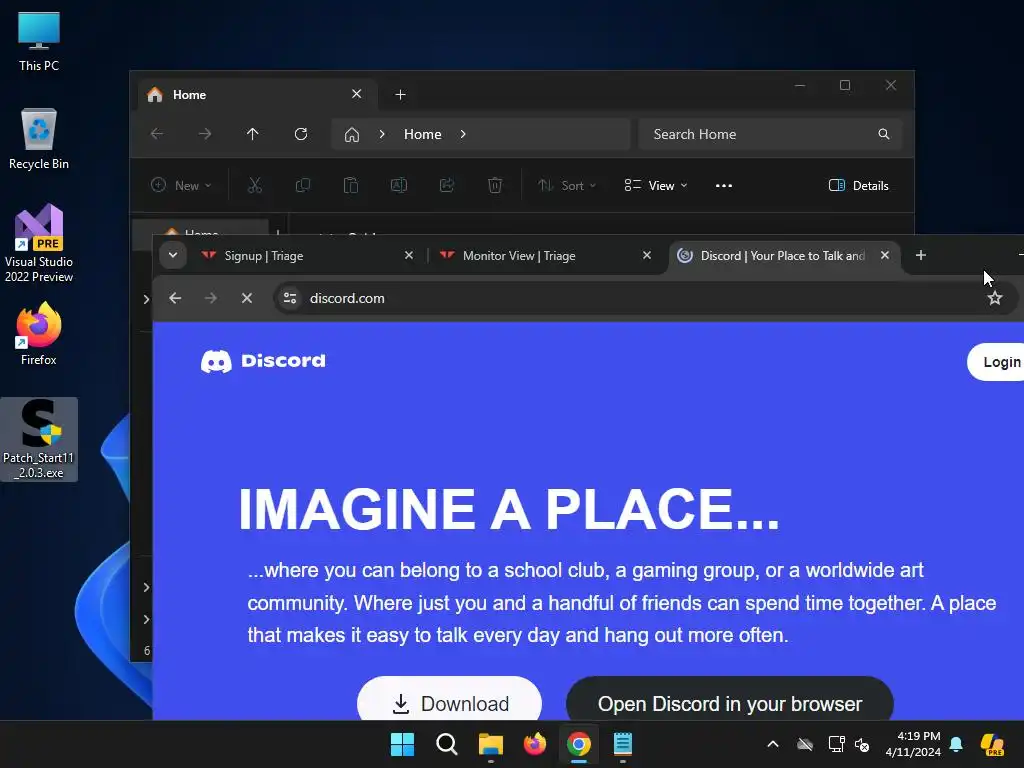This screenshot has width=1024, height=768.
Task: Click the Delete trash icon in Explorer
Action: (x=495, y=185)
